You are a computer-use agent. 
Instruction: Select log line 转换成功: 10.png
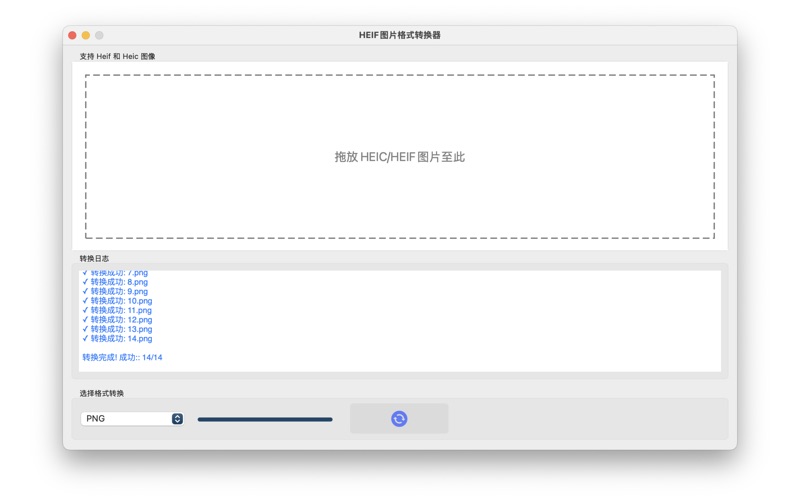[117, 301]
